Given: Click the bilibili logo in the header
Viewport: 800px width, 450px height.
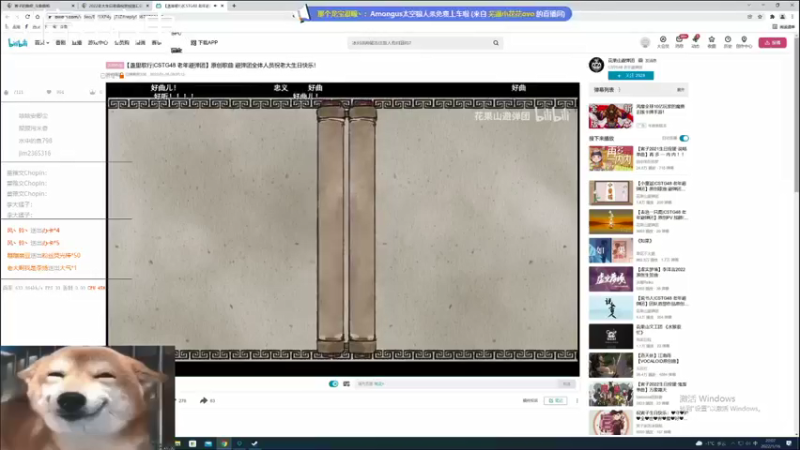Looking at the screenshot, I should (17, 43).
